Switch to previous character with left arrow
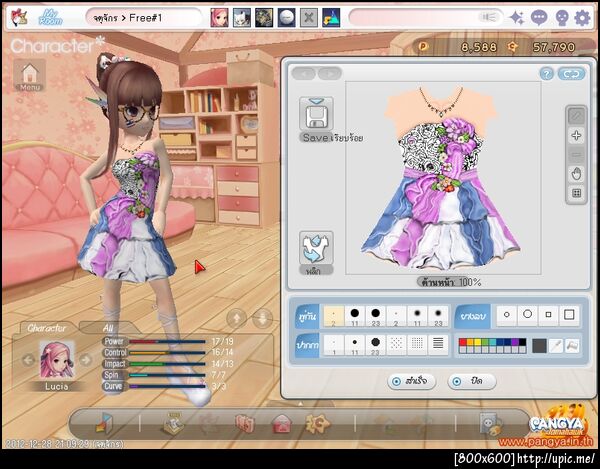The width and height of the screenshot is (600, 469). coord(28,360)
